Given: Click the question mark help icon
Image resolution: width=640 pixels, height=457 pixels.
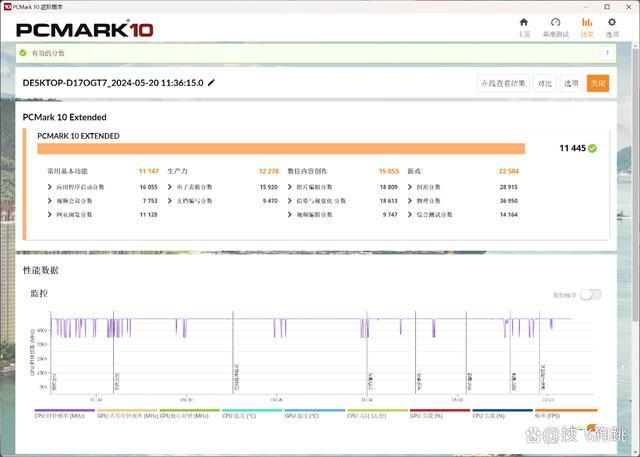Looking at the screenshot, I should pos(606,53).
